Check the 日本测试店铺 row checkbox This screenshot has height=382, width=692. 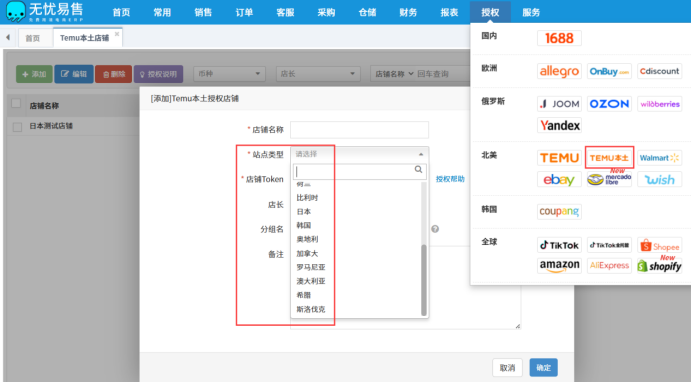coord(17,127)
